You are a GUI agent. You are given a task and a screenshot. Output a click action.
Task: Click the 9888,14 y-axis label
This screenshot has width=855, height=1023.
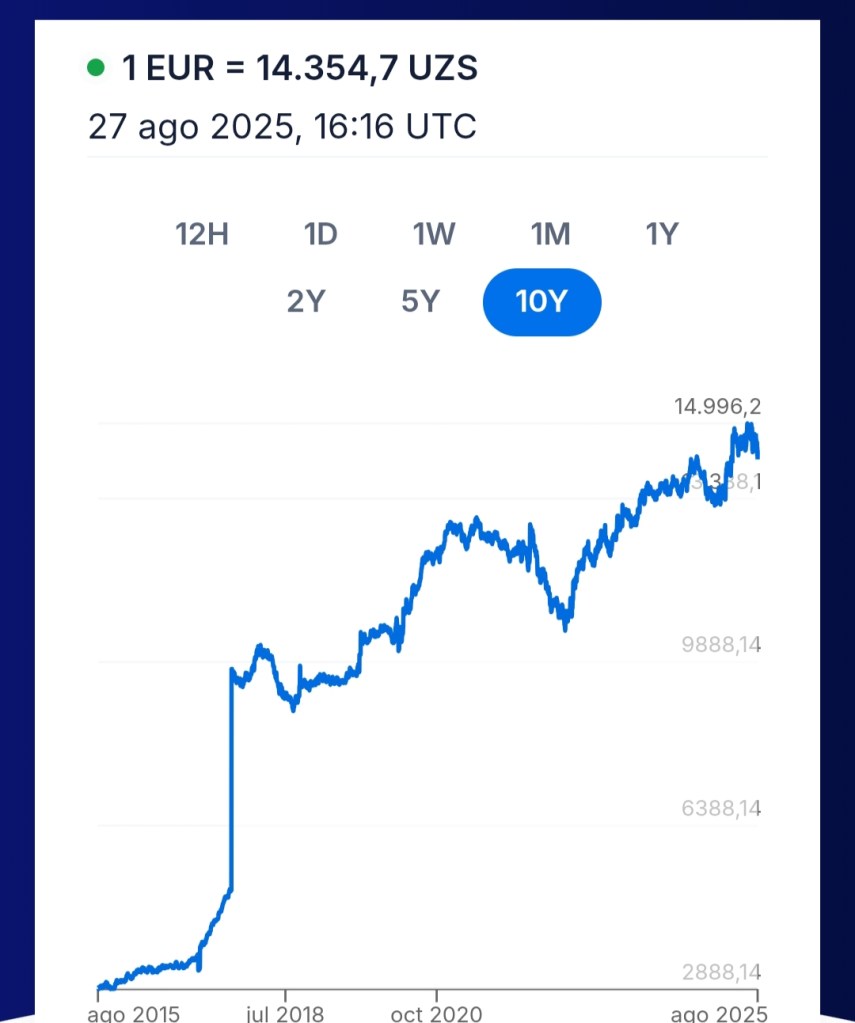(x=721, y=644)
